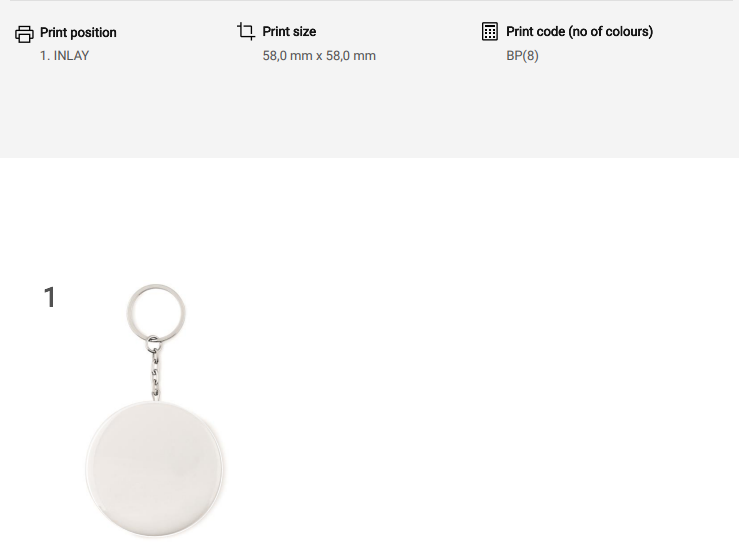Click the word 'size' in Print size
Image resolution: width=739 pixels, height=548 pixels.
pyautogui.click(x=304, y=32)
